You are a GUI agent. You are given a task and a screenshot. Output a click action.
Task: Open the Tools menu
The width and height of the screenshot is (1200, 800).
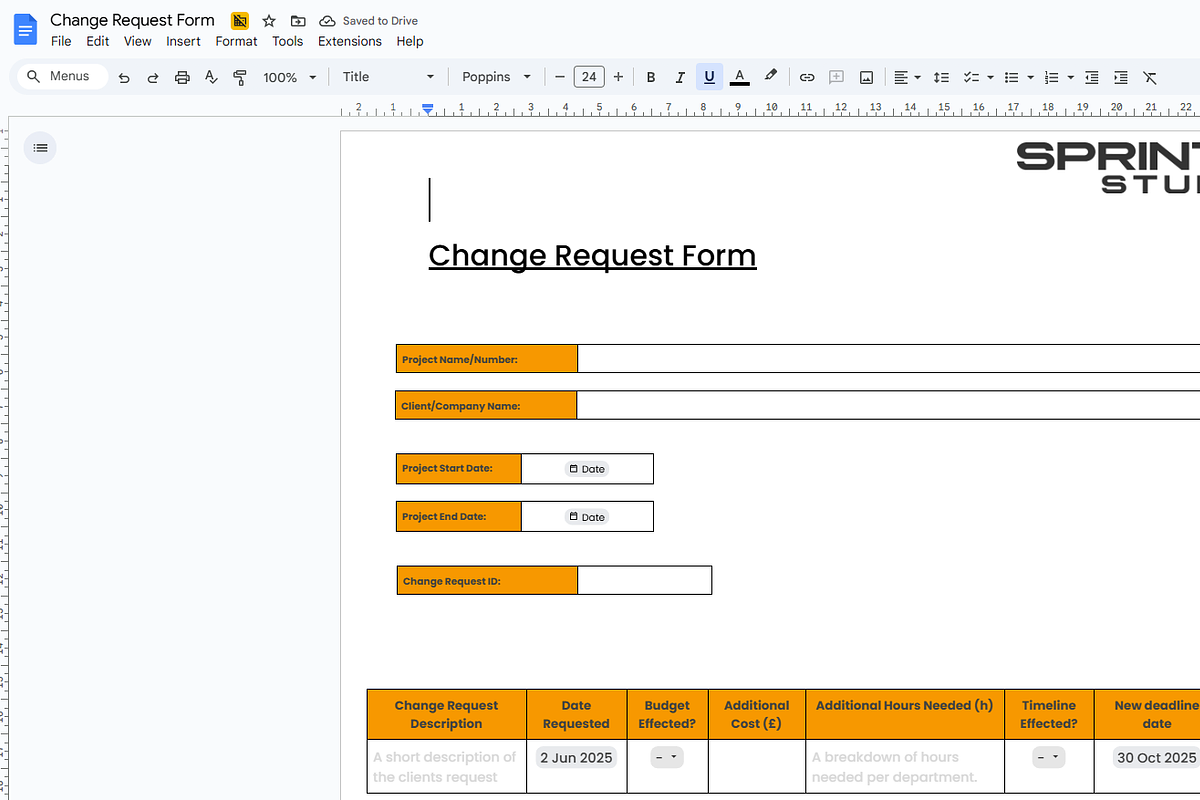point(287,41)
